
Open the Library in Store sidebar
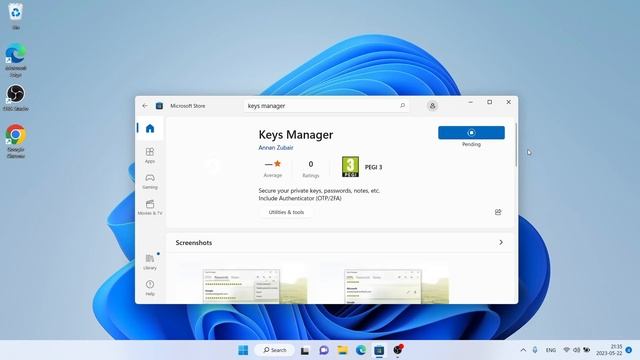tap(150, 262)
